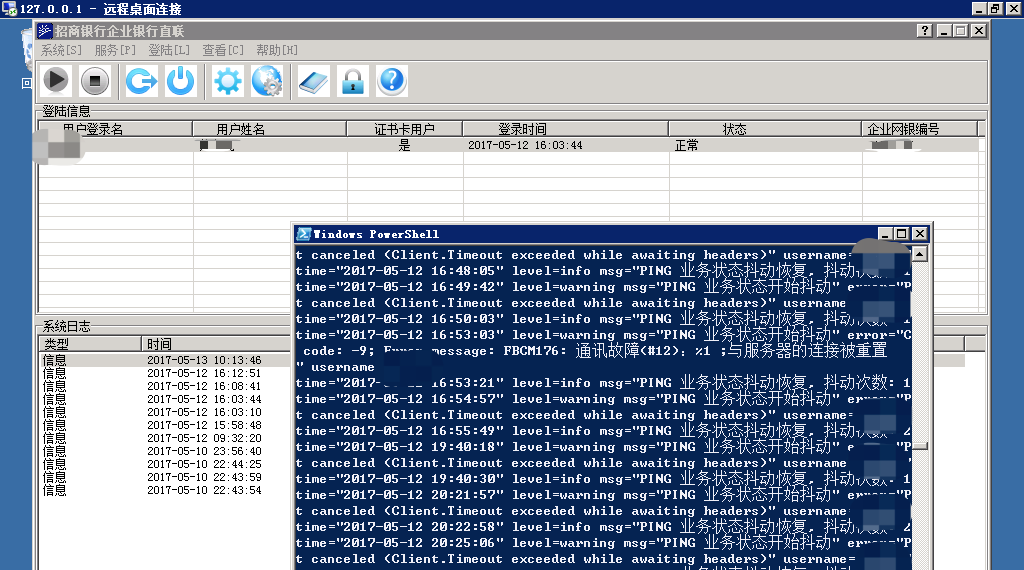1024x570 pixels.
Task: Click the title bar question mark help button
Action: tap(924, 31)
